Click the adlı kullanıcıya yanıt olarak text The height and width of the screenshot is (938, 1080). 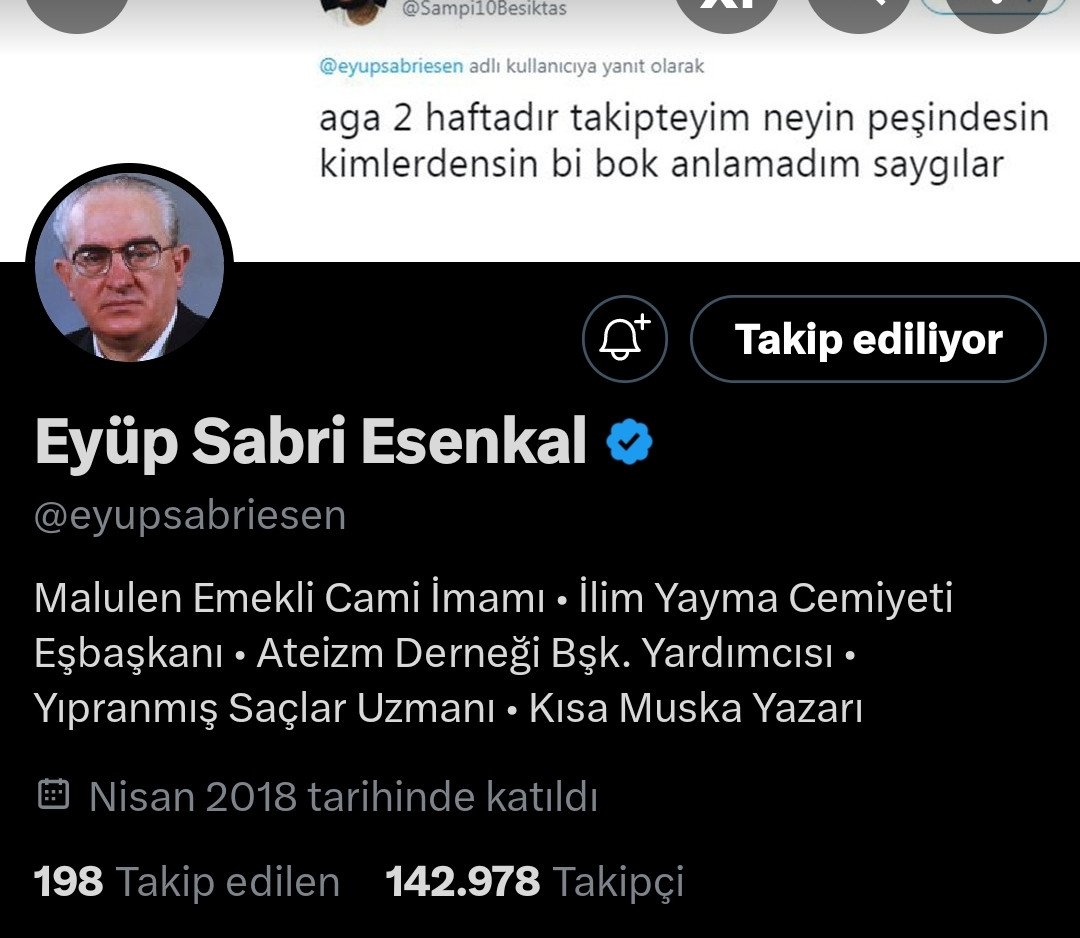pyautogui.click(x=587, y=66)
